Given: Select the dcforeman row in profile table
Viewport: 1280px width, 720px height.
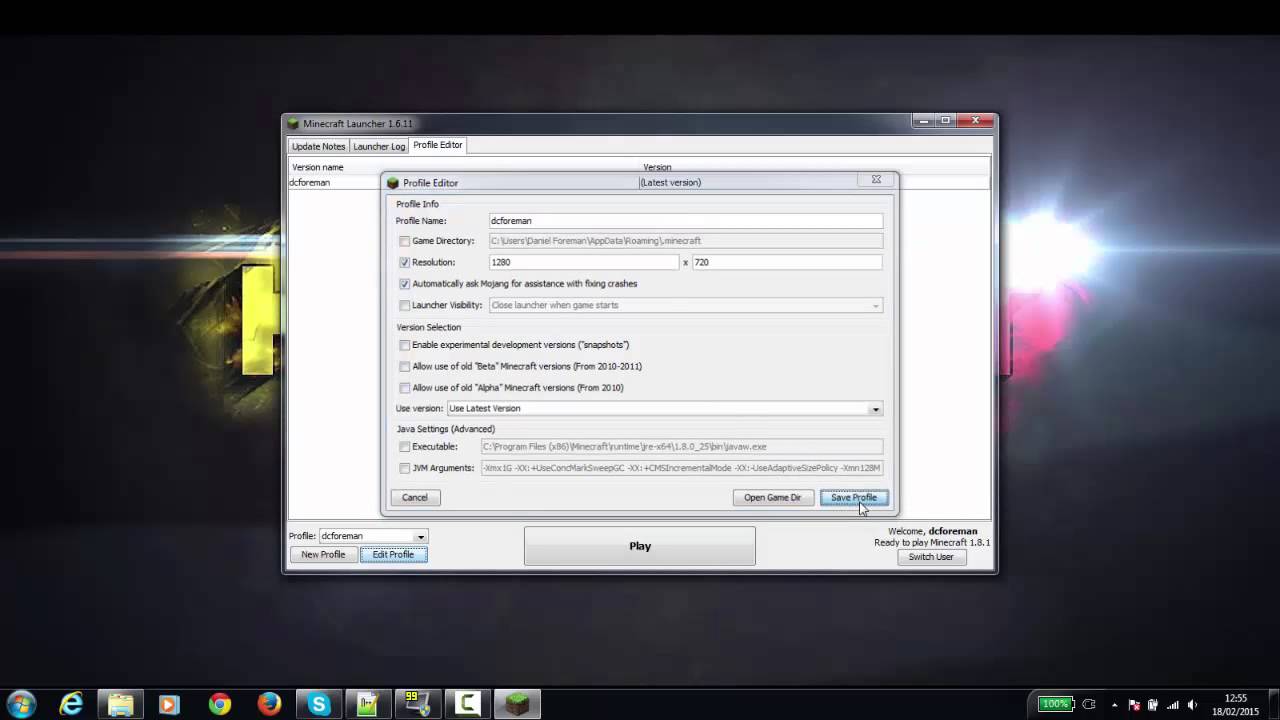Looking at the screenshot, I should (x=639, y=182).
